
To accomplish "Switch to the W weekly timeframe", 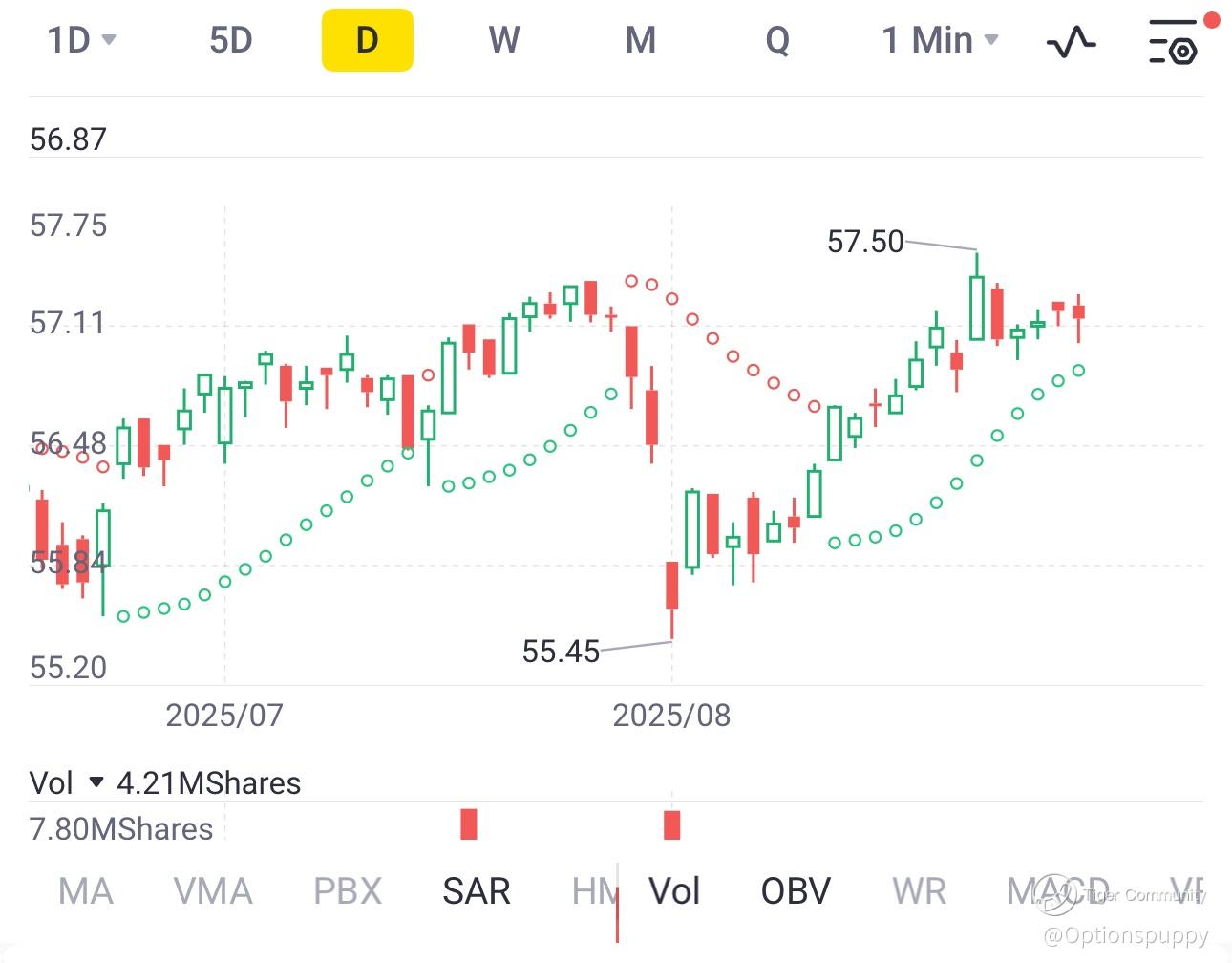I will [503, 40].
